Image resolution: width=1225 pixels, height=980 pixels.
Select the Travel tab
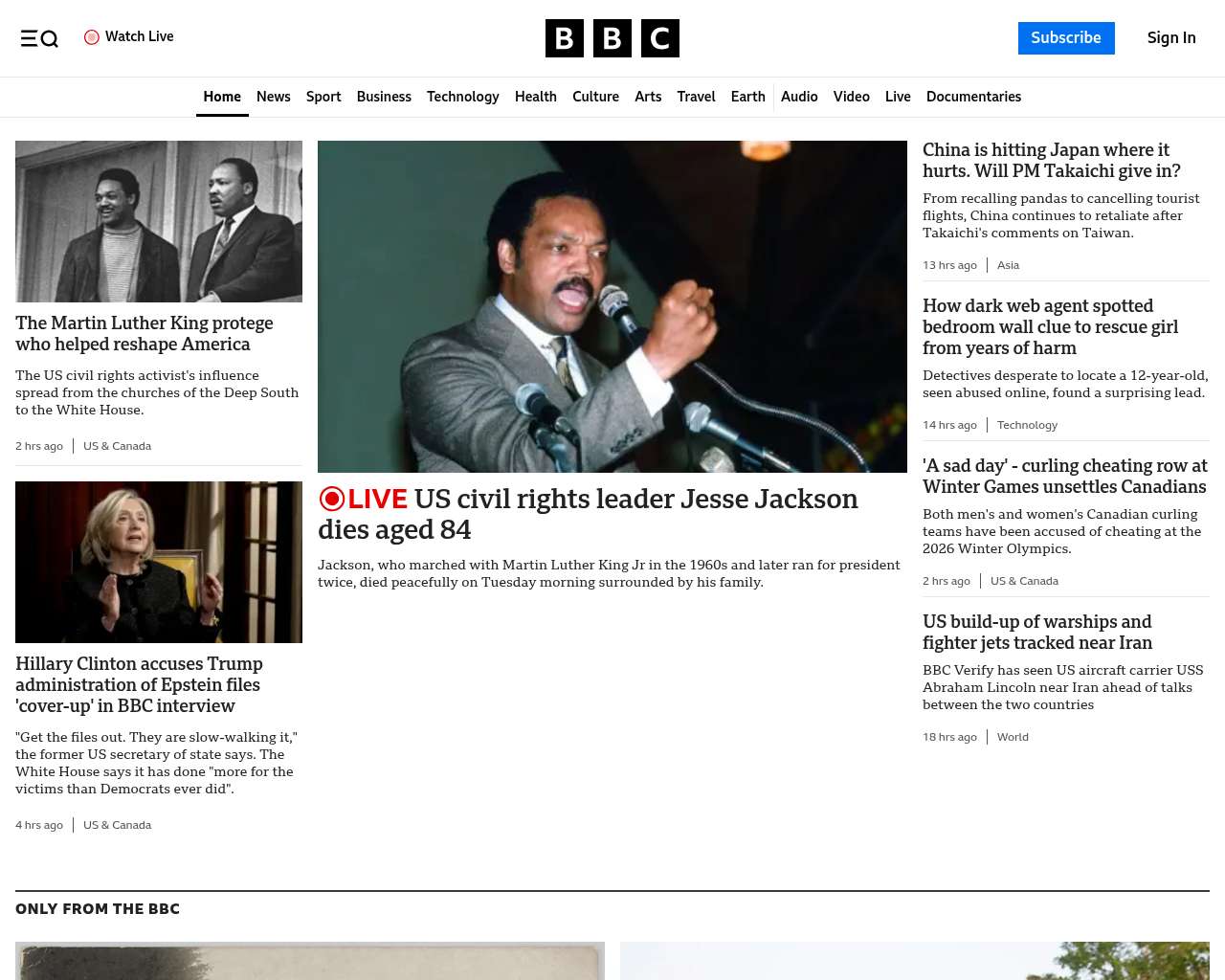pyautogui.click(x=696, y=97)
